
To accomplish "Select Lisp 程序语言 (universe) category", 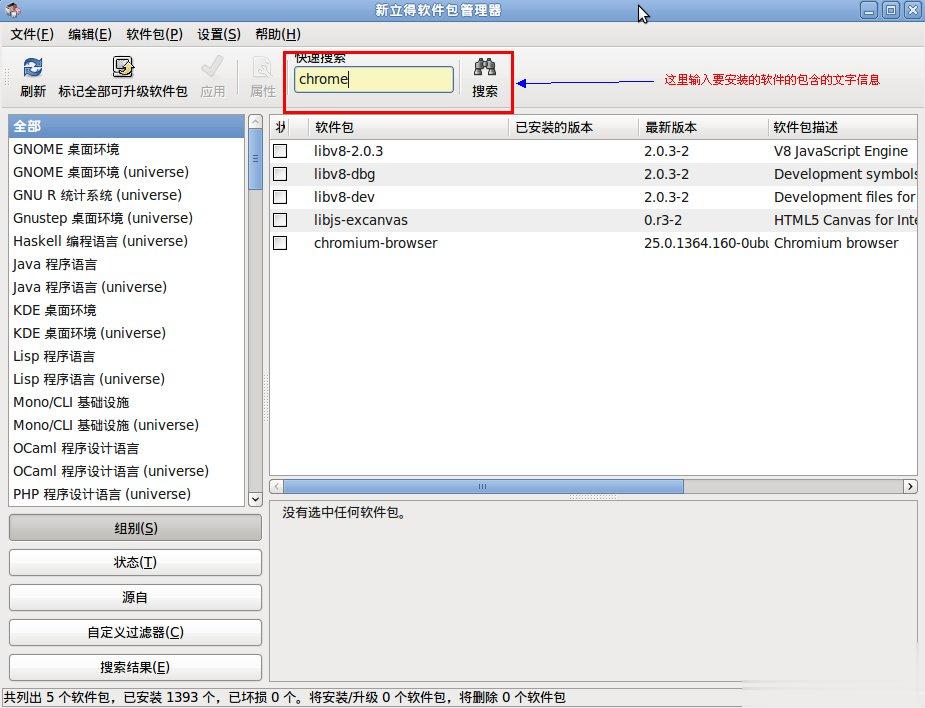I will (x=126, y=379).
